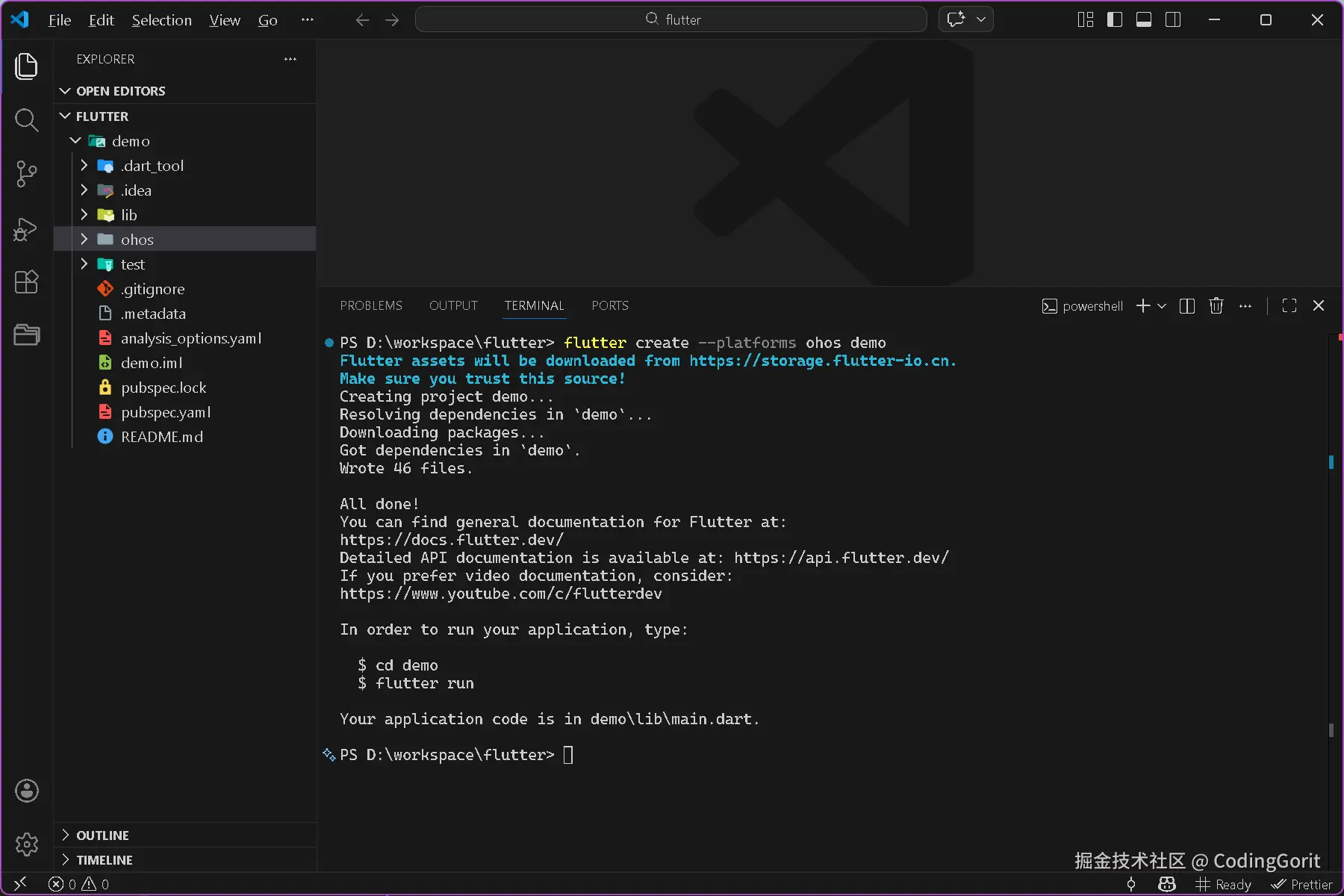Image resolution: width=1344 pixels, height=896 pixels.
Task: Switch to the PROBLEMS tab
Action: click(x=371, y=305)
